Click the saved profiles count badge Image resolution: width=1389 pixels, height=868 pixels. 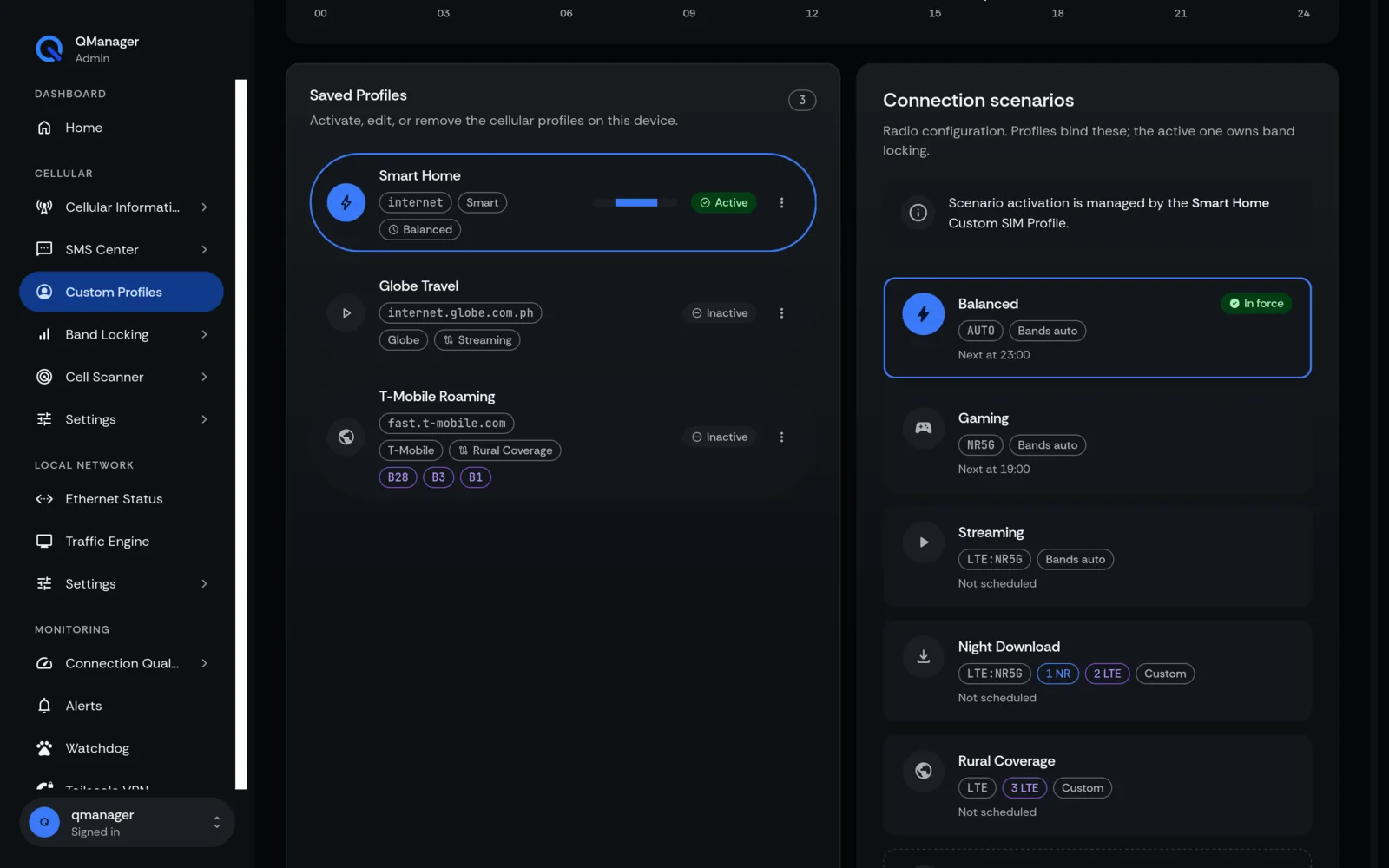pyautogui.click(x=802, y=100)
